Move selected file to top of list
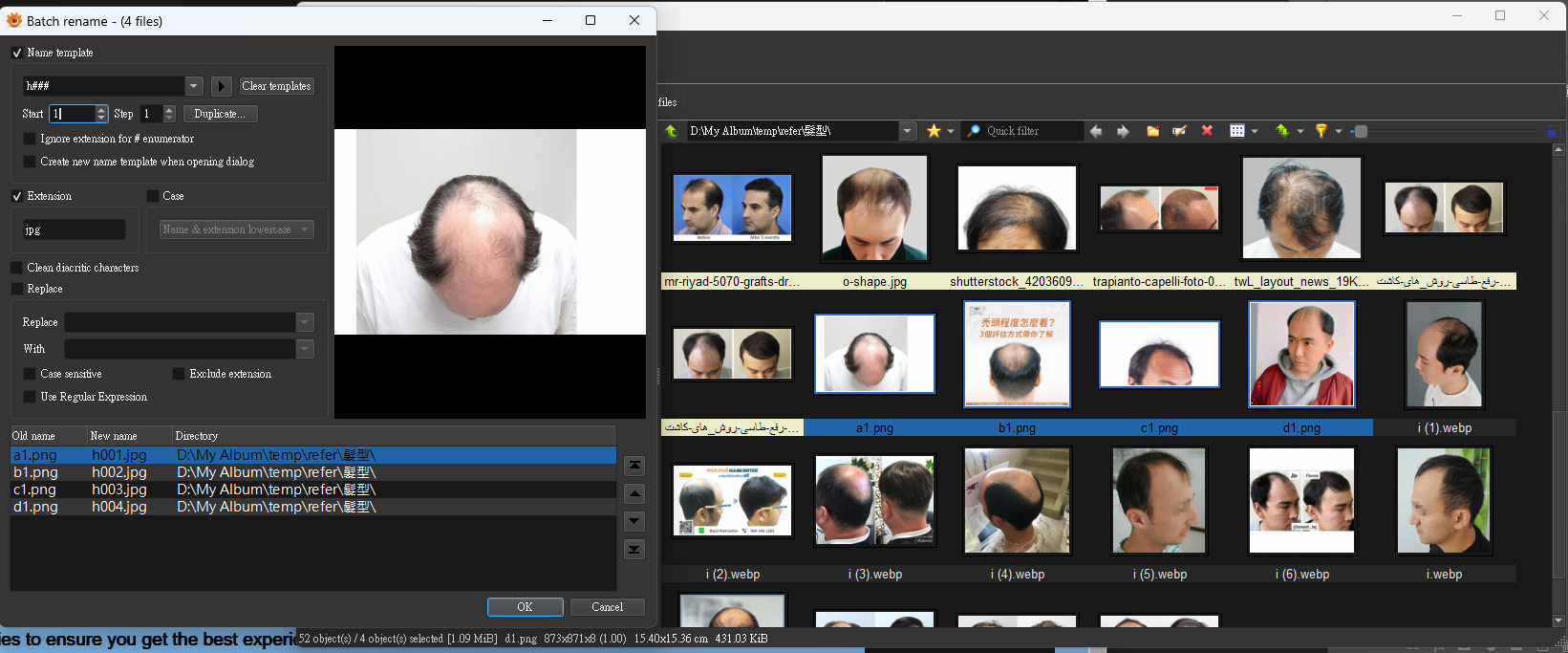 click(x=634, y=466)
